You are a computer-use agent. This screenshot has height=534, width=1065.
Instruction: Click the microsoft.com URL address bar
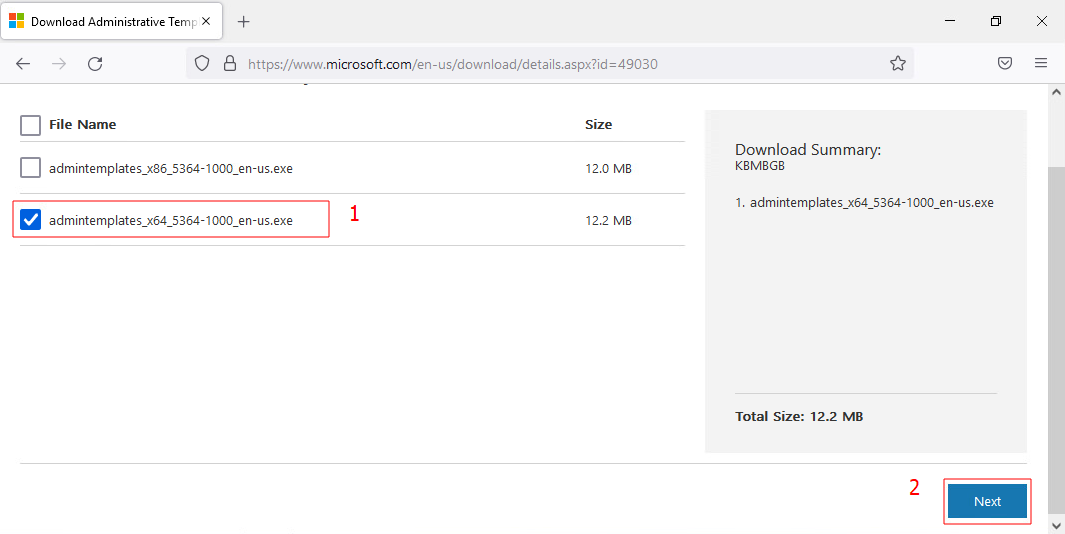(550, 63)
